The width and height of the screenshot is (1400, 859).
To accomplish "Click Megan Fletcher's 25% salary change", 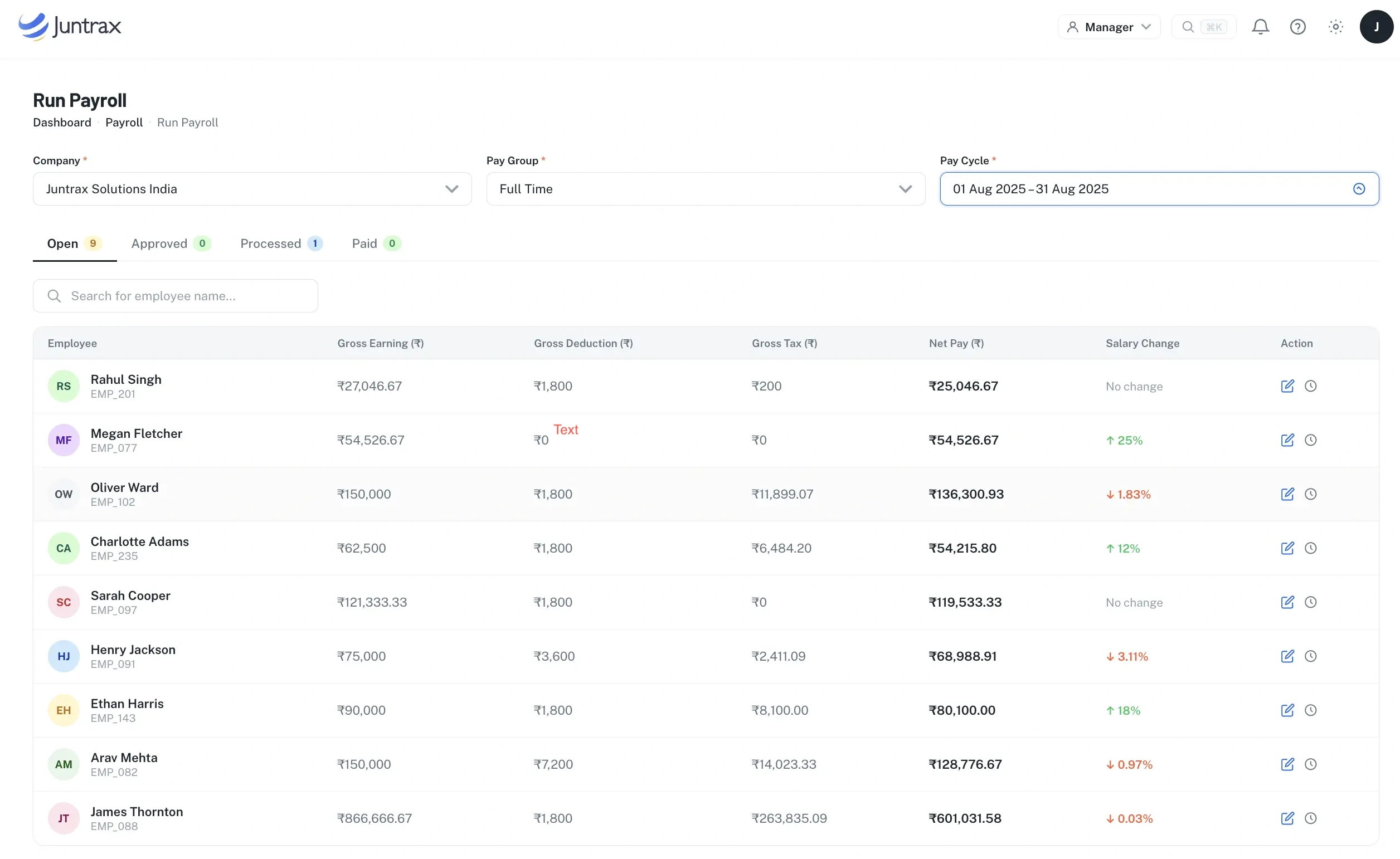I will point(1124,440).
